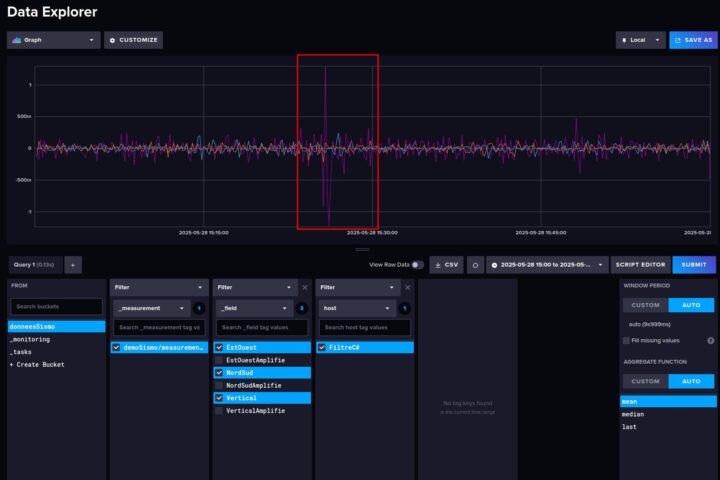Screen dimensions: 720x480
Task: Check the EstOuestAmplifie field
Action: click(219, 360)
